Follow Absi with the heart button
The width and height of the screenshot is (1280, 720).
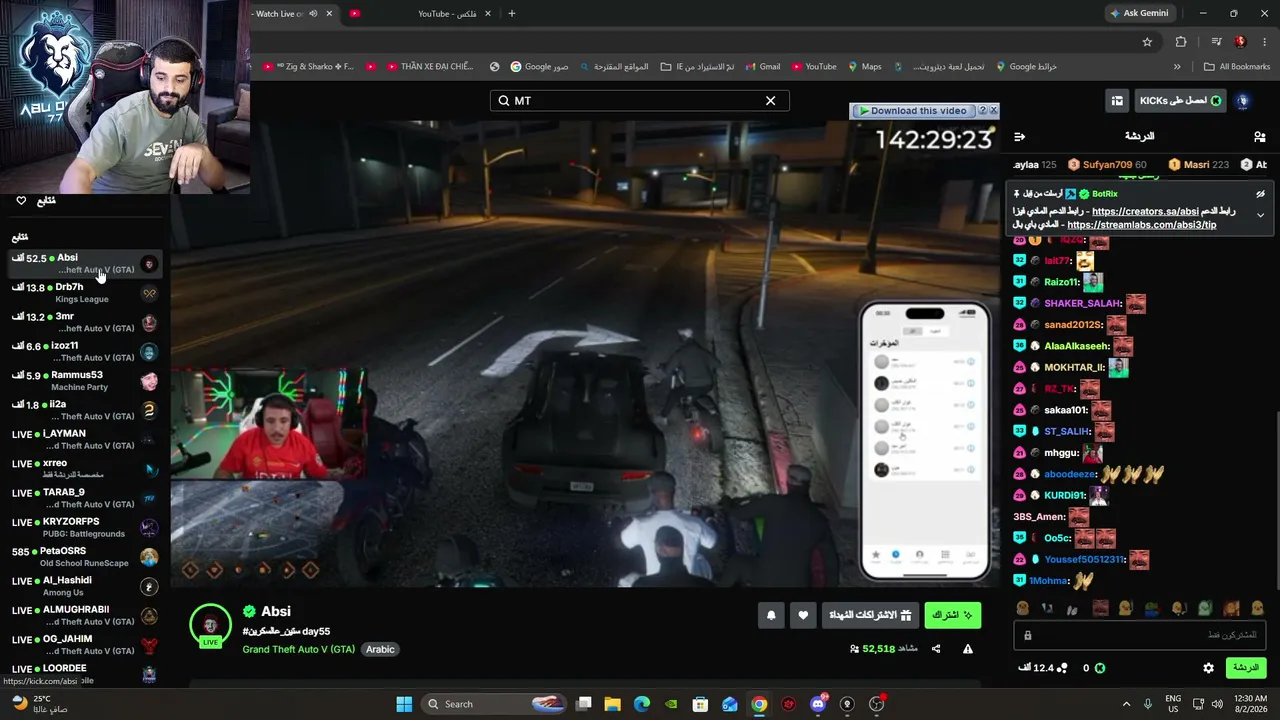click(803, 616)
